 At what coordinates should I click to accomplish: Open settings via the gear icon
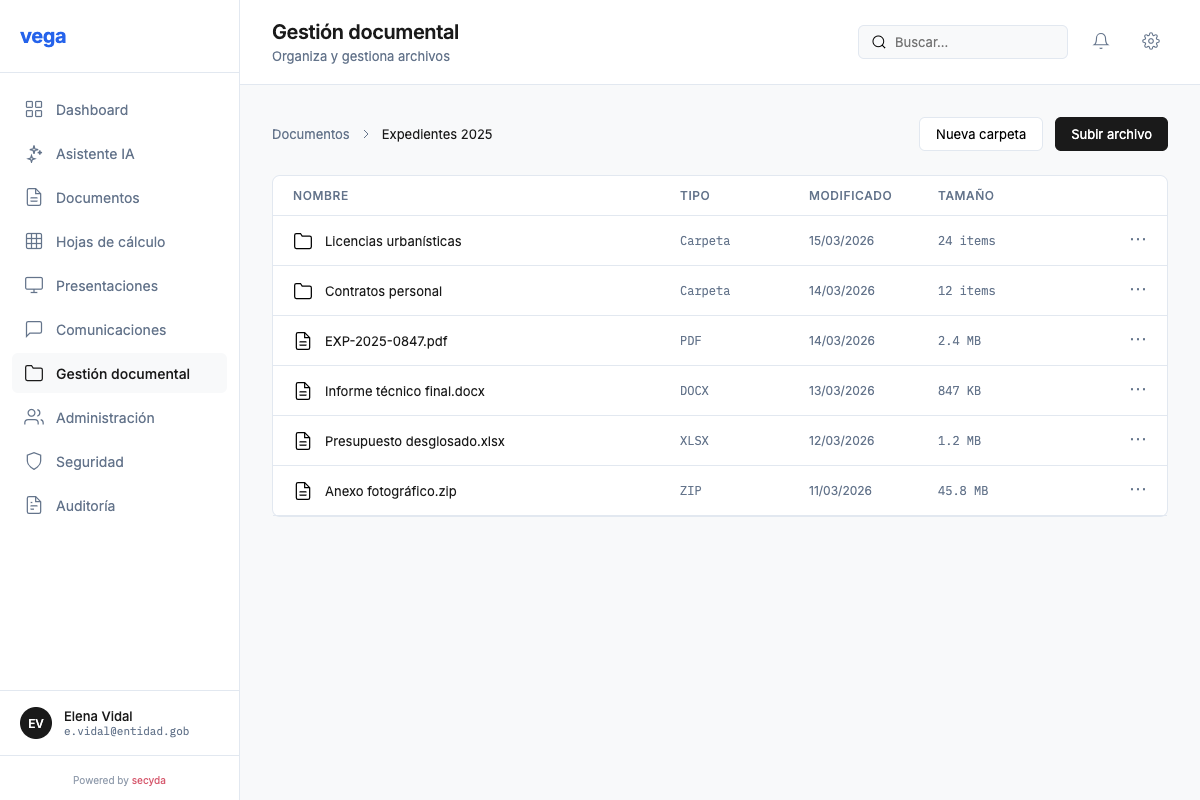(1151, 41)
